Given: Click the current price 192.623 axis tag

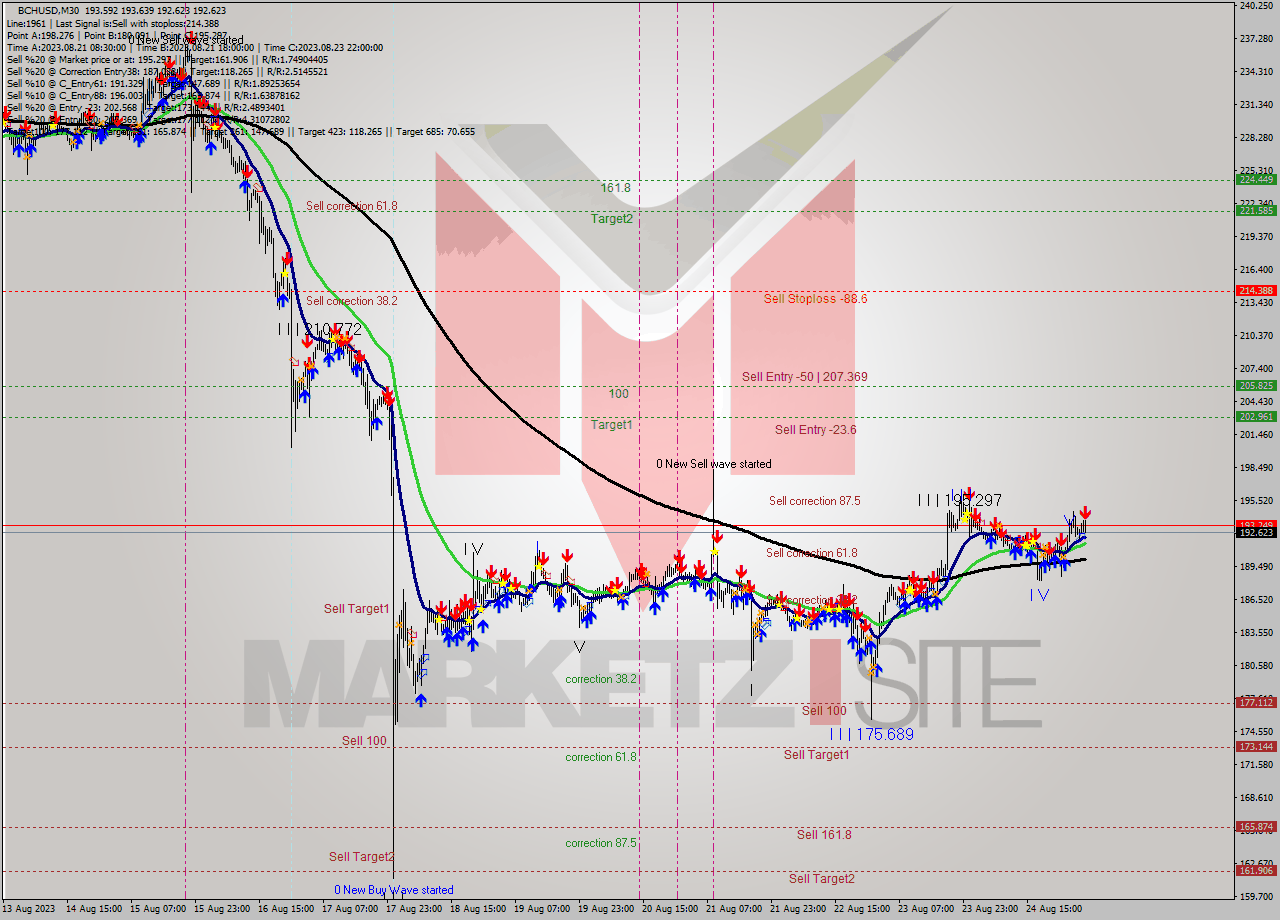Looking at the screenshot, I should pos(1255,533).
